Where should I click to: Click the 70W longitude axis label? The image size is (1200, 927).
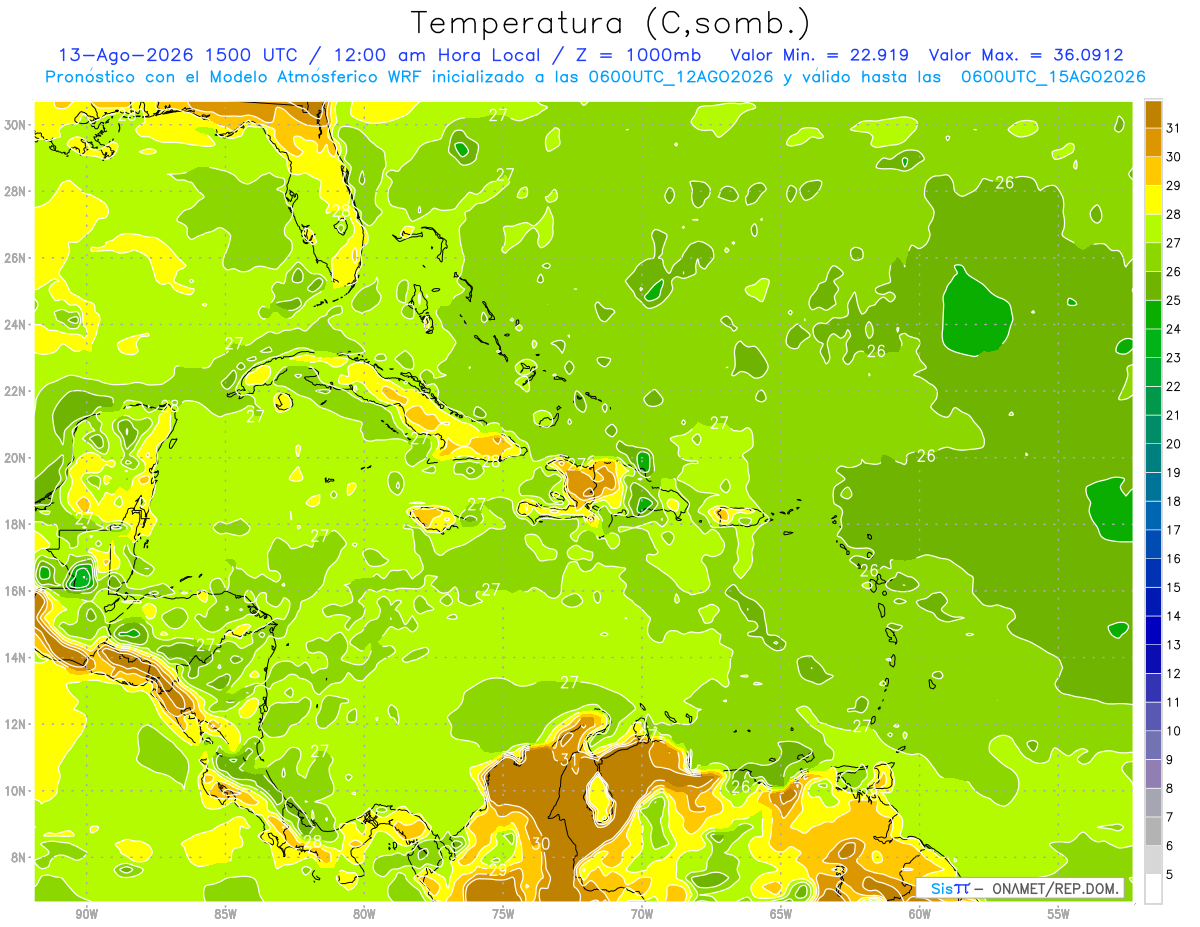click(642, 914)
